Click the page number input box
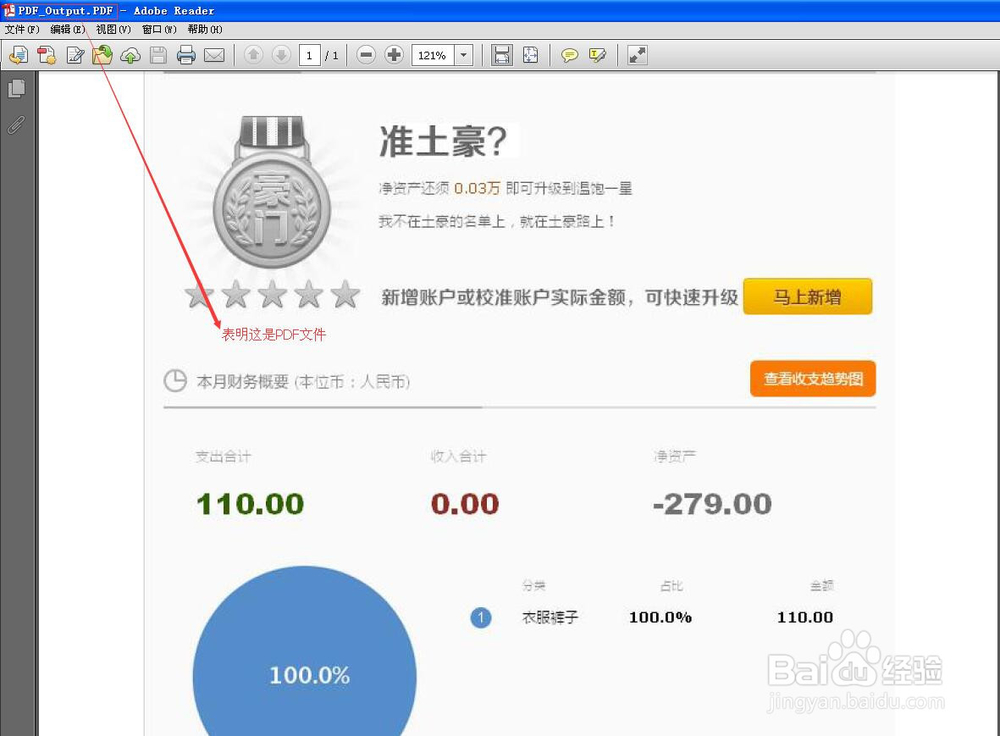 click(310, 55)
